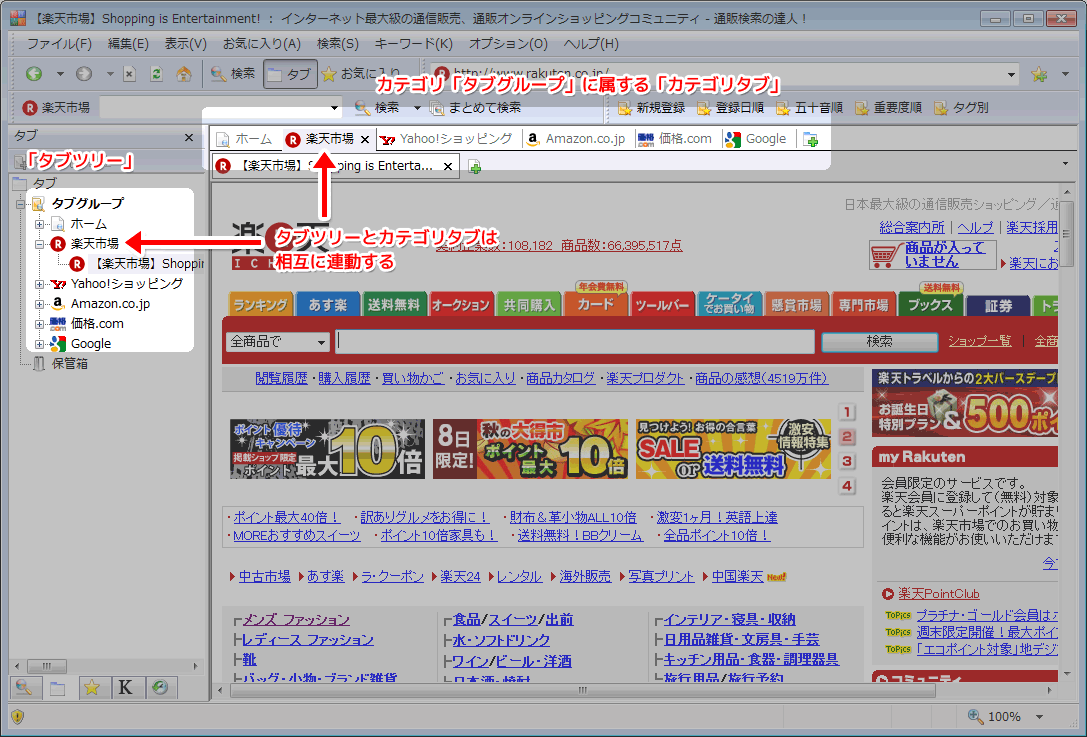Switch to the ホーム category tab
1087x737 pixels.
tap(244, 139)
